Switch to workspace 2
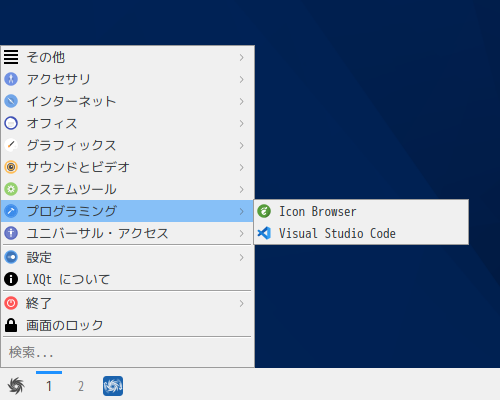This screenshot has height=400, width=500. [81, 386]
